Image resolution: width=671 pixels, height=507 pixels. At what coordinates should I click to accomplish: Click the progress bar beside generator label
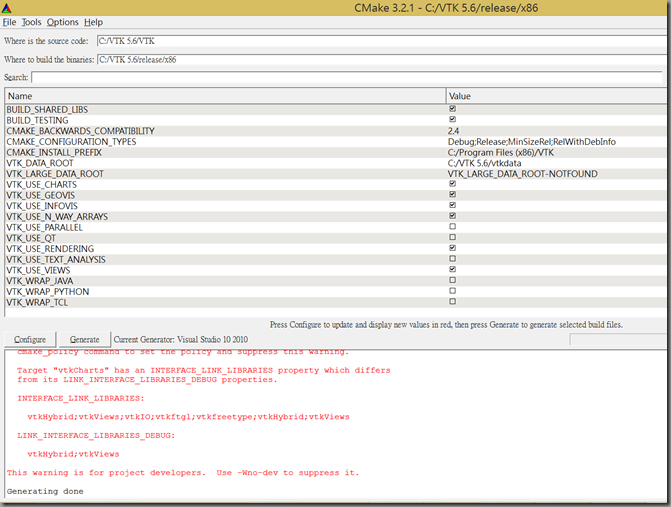[x=620, y=339]
